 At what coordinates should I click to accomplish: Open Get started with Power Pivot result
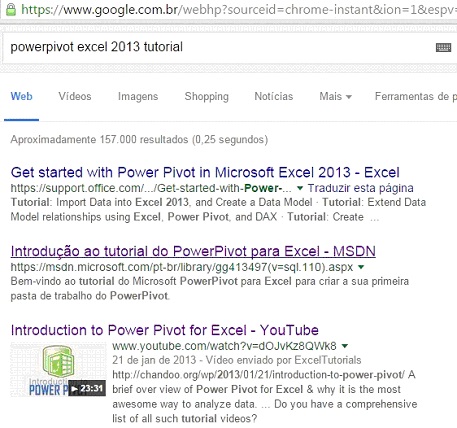(205, 172)
